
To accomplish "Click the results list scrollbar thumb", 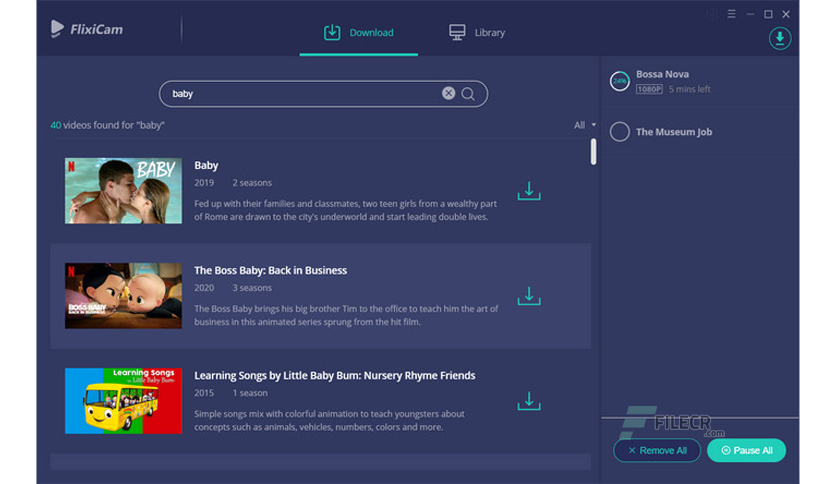I will [593, 152].
